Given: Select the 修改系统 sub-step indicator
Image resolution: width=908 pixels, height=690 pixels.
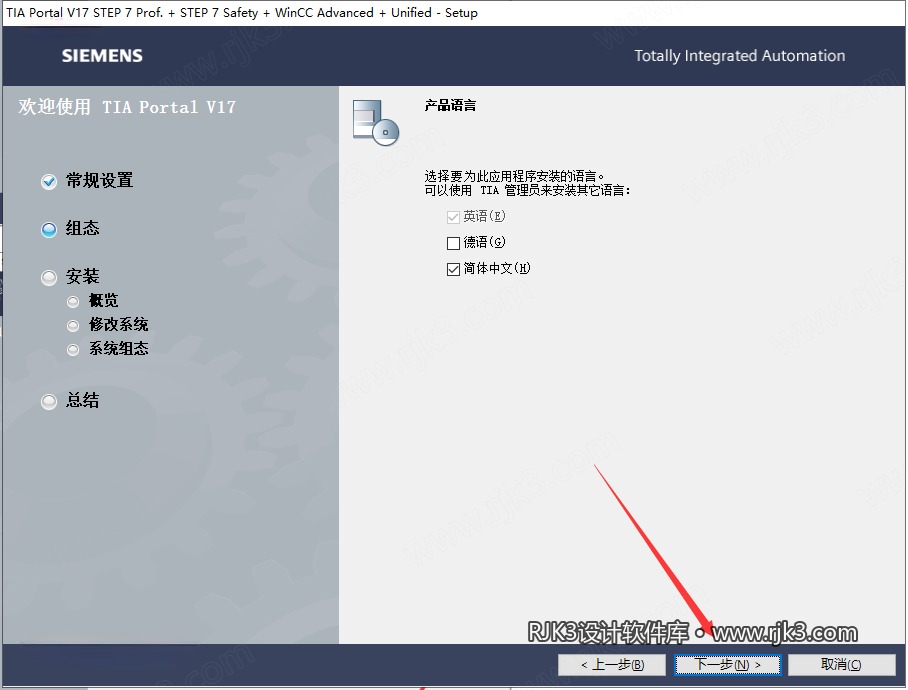Looking at the screenshot, I should pyautogui.click(x=73, y=326).
